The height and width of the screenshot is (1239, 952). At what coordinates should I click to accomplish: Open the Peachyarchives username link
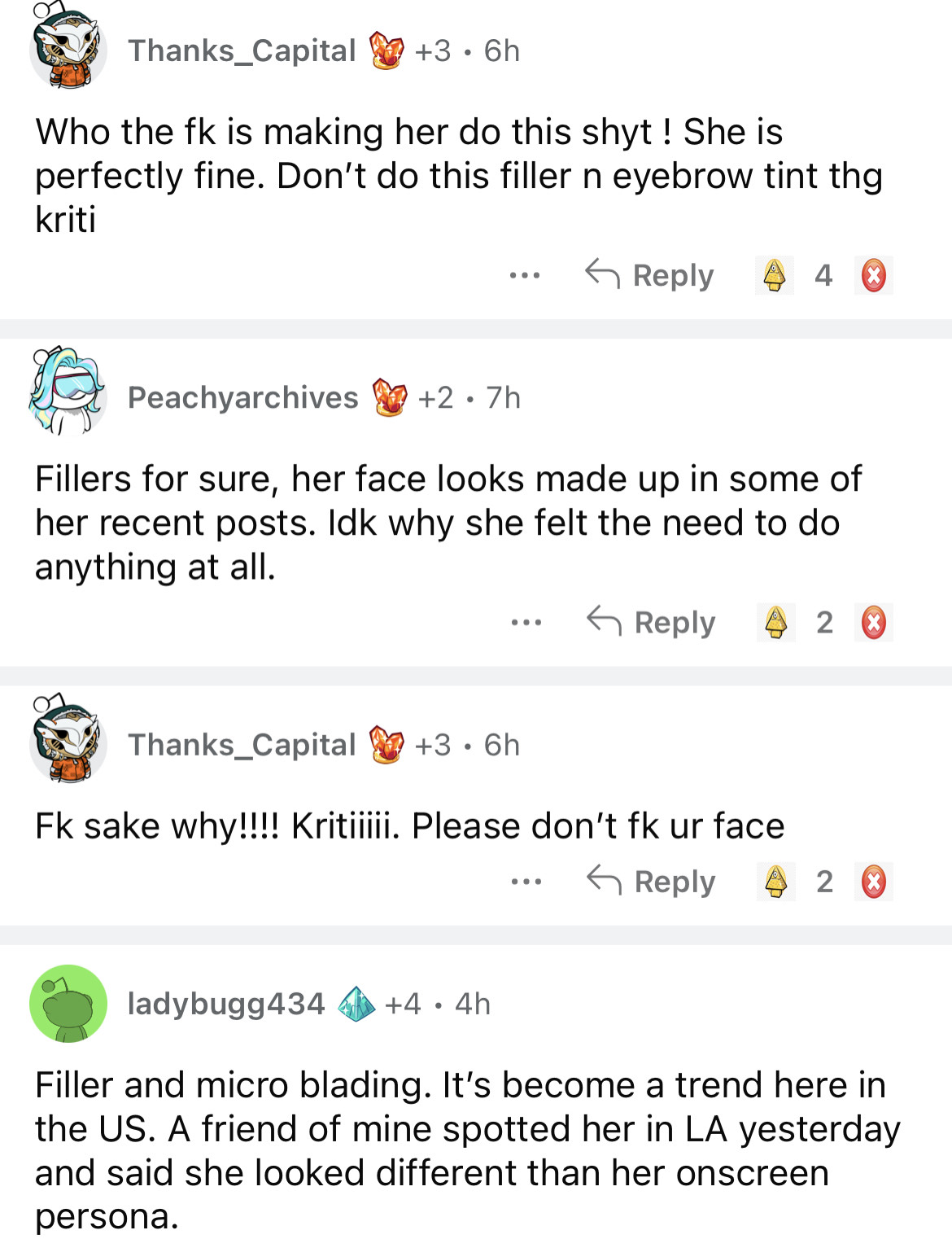[242, 397]
